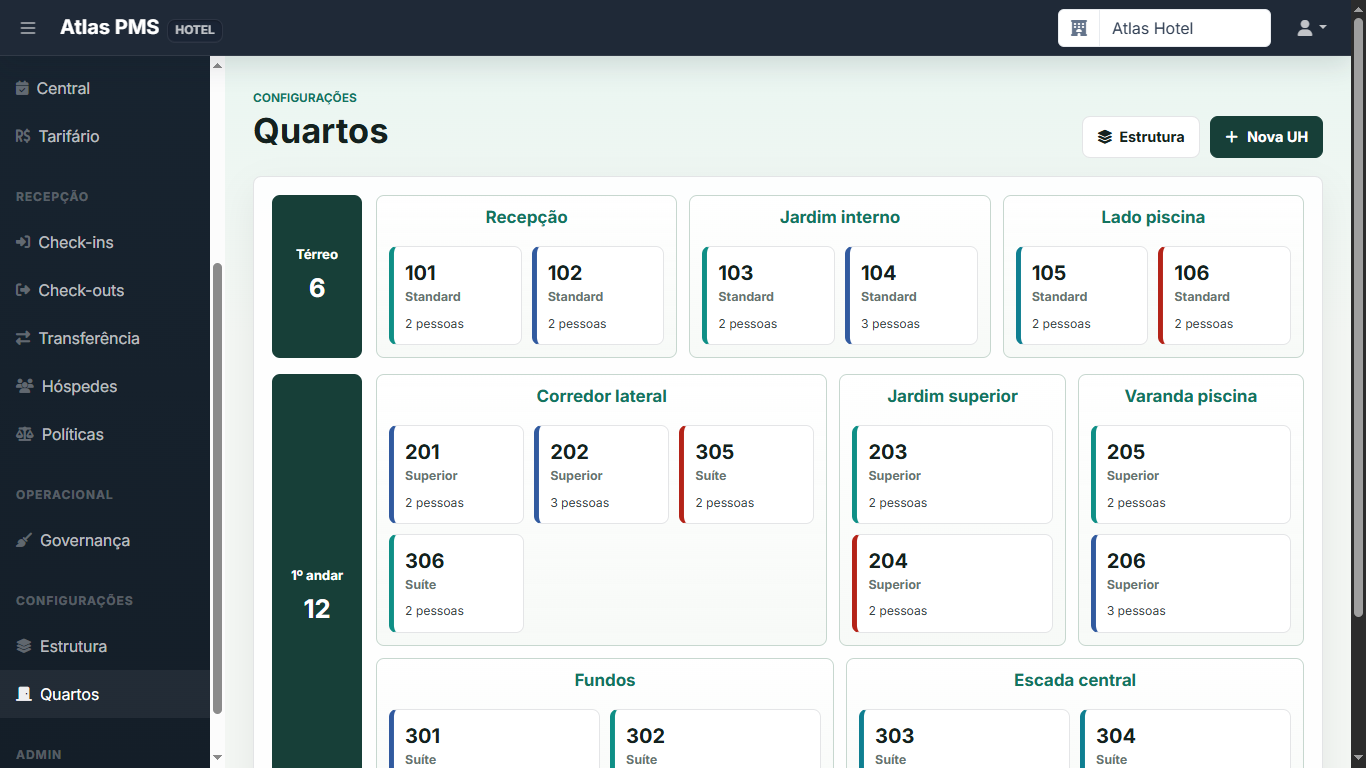Click the Estrutura button in header

click(x=1141, y=137)
